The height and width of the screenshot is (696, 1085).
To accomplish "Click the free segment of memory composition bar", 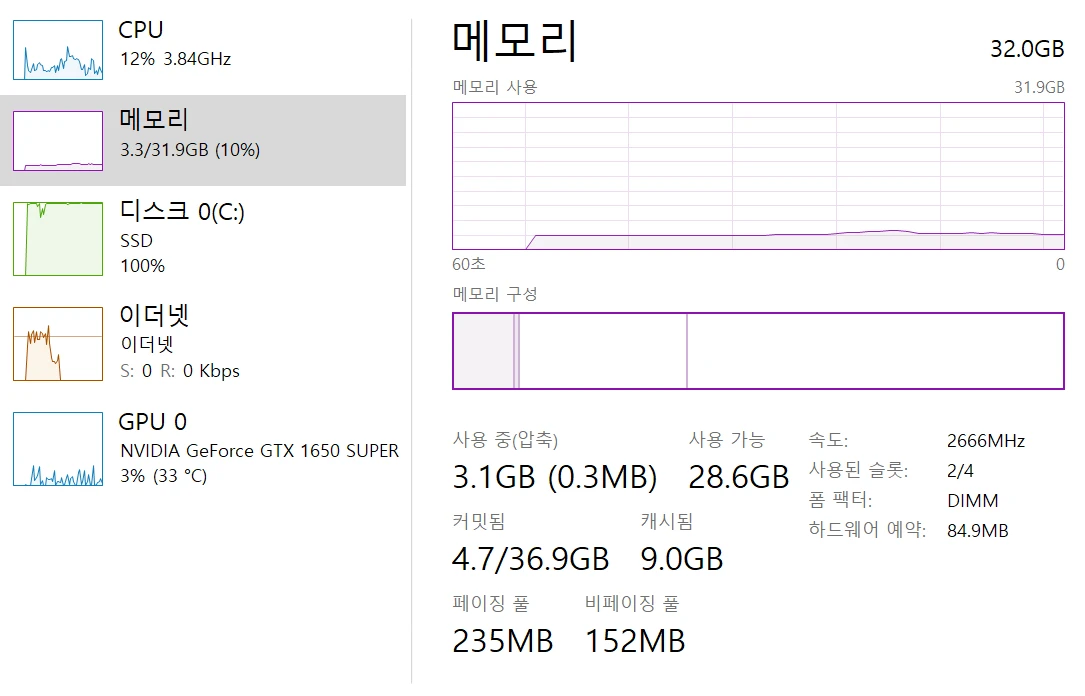I will pos(875,351).
